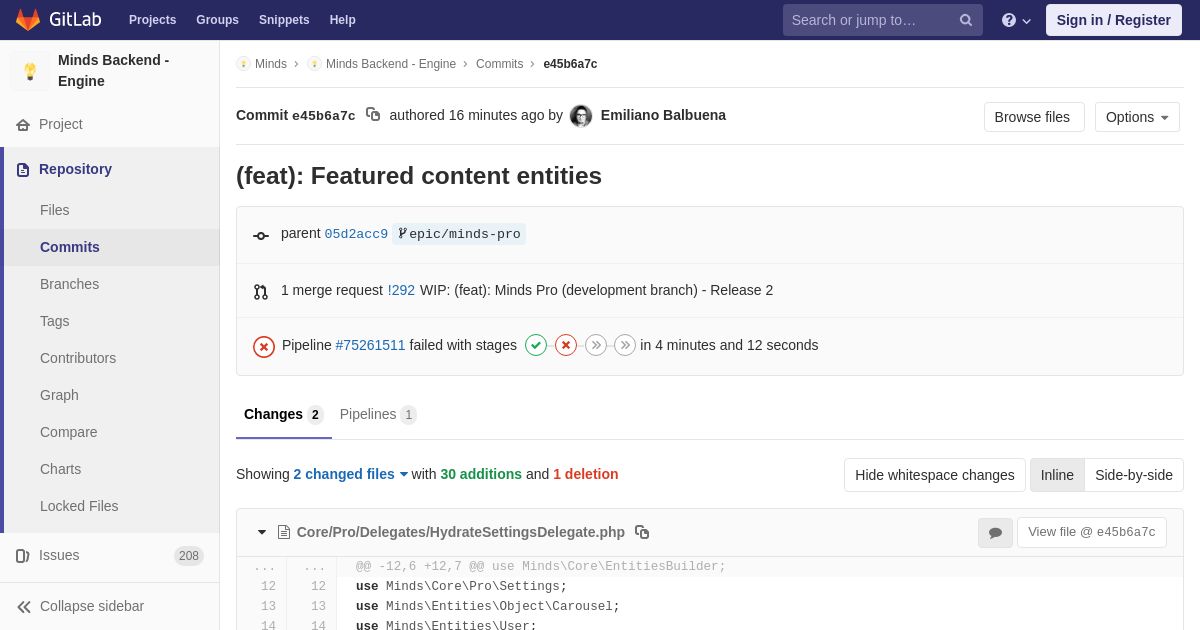The width and height of the screenshot is (1200, 630).
Task: Click the GitLab fox logo
Action: [28, 20]
